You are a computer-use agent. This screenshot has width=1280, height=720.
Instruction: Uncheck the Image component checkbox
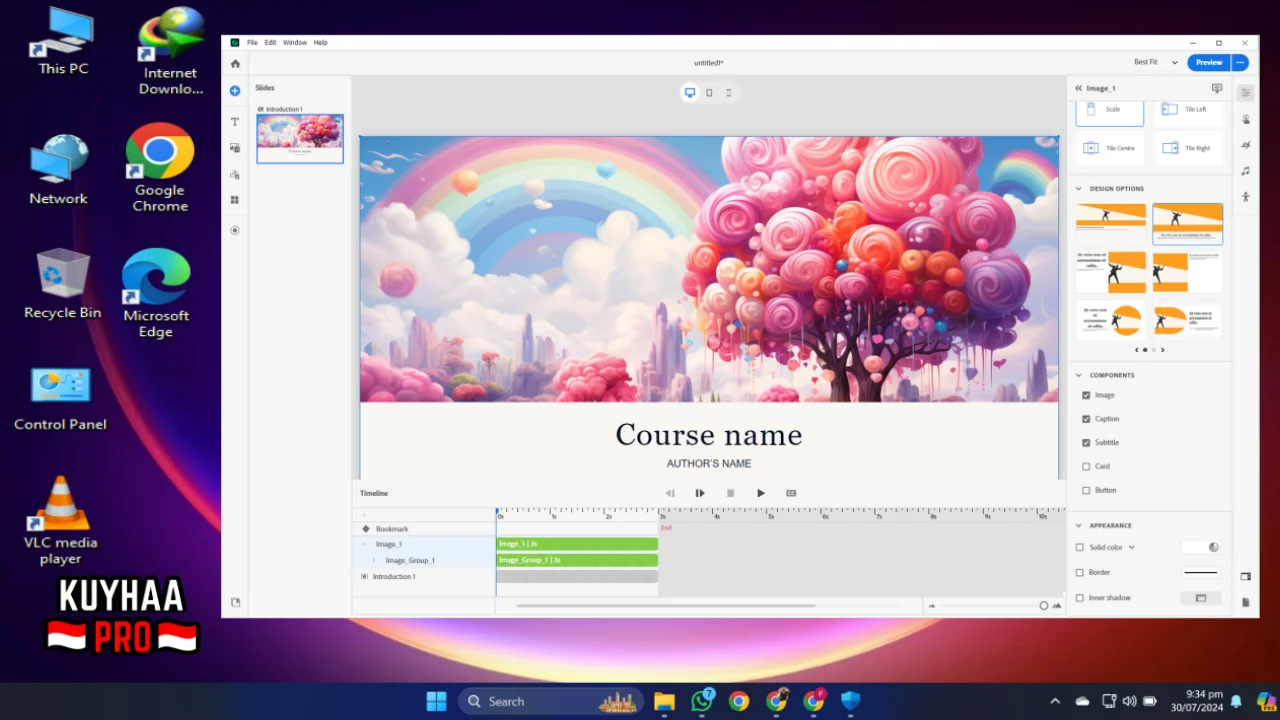[x=1086, y=395]
